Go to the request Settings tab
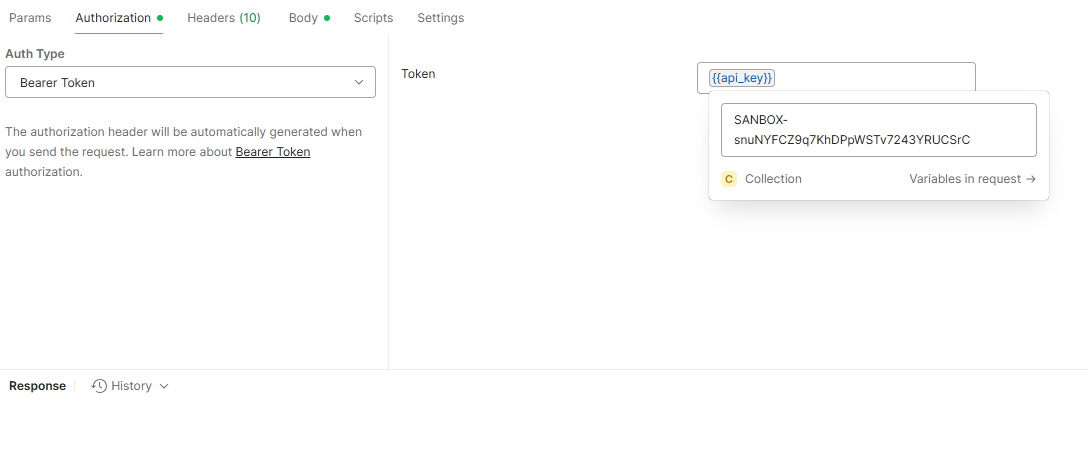This screenshot has height=475, width=1088. click(440, 18)
